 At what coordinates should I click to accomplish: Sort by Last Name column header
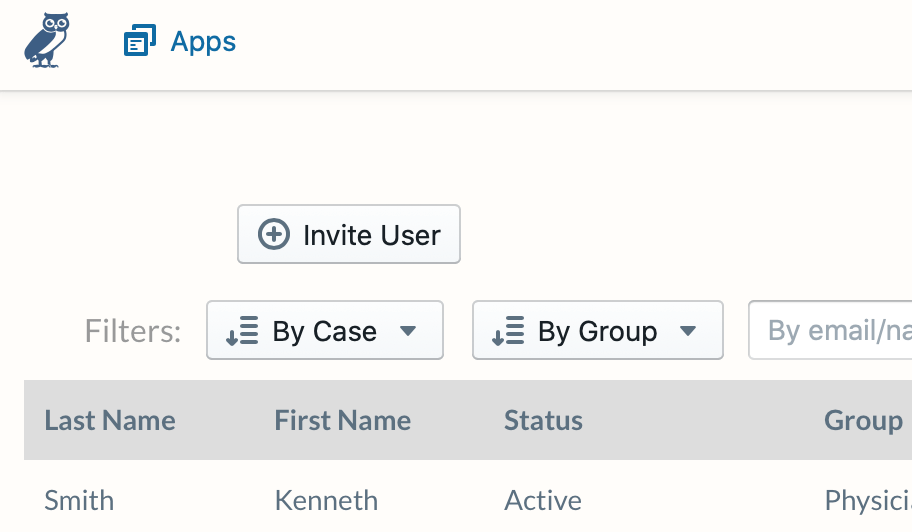click(x=110, y=420)
